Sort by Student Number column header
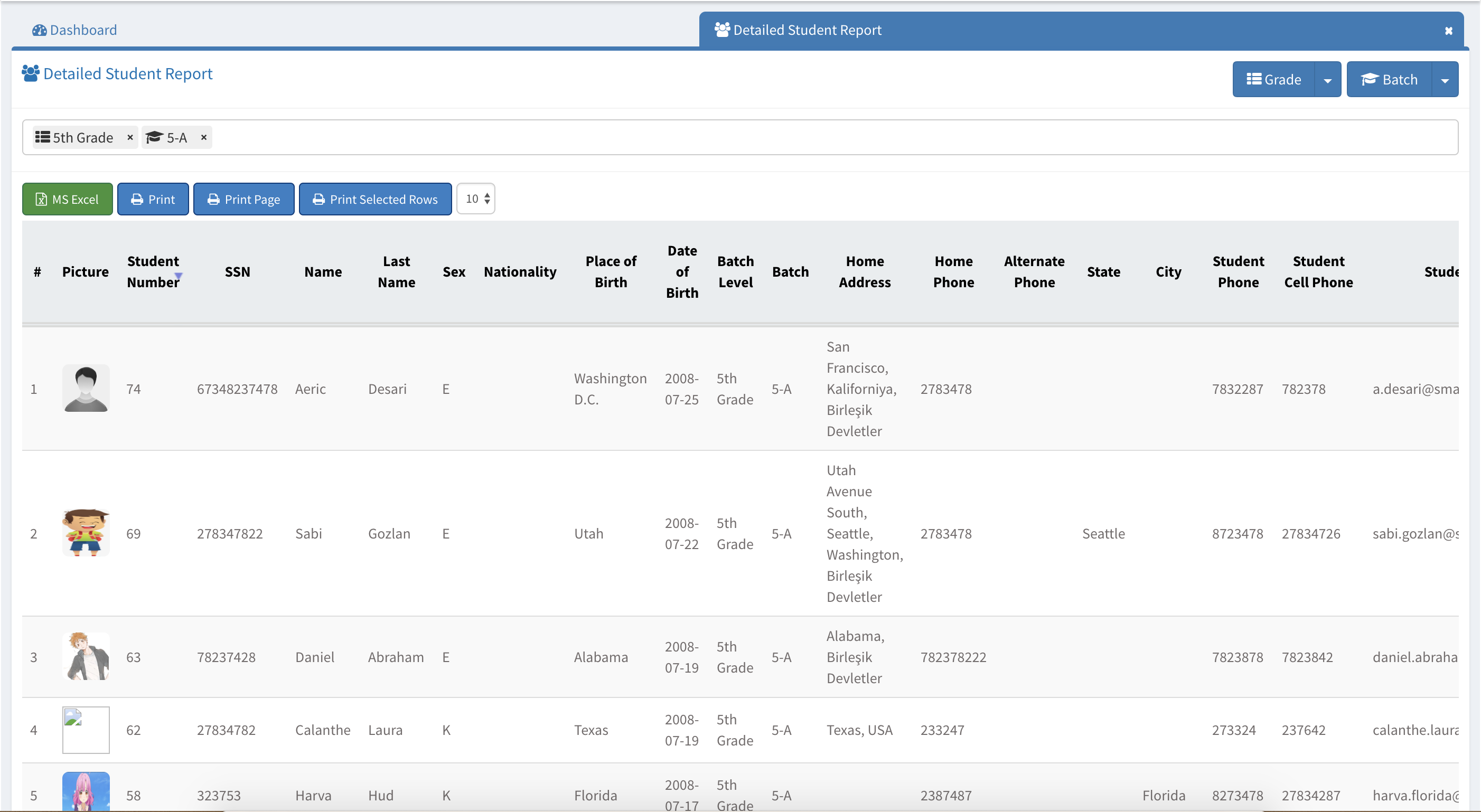1481x812 pixels. [153, 272]
